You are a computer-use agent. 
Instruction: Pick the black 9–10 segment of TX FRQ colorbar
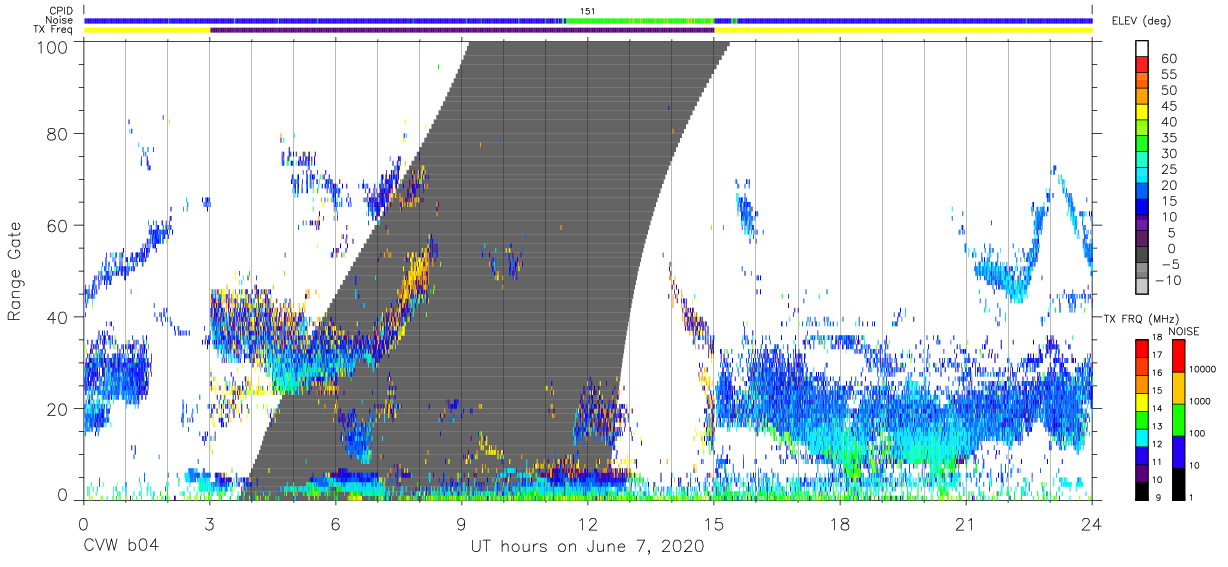click(1142, 490)
